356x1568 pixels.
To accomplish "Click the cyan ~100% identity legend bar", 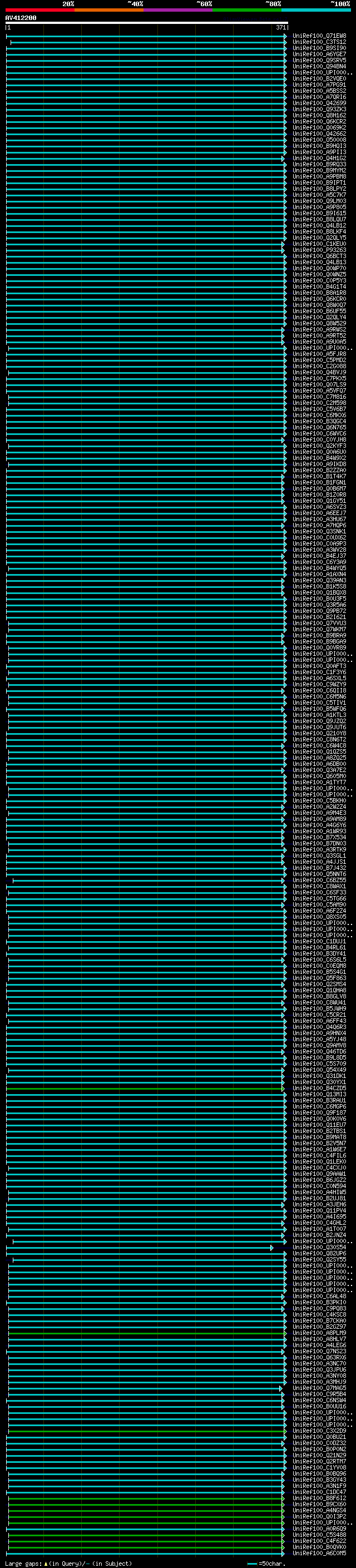I will point(316,10).
